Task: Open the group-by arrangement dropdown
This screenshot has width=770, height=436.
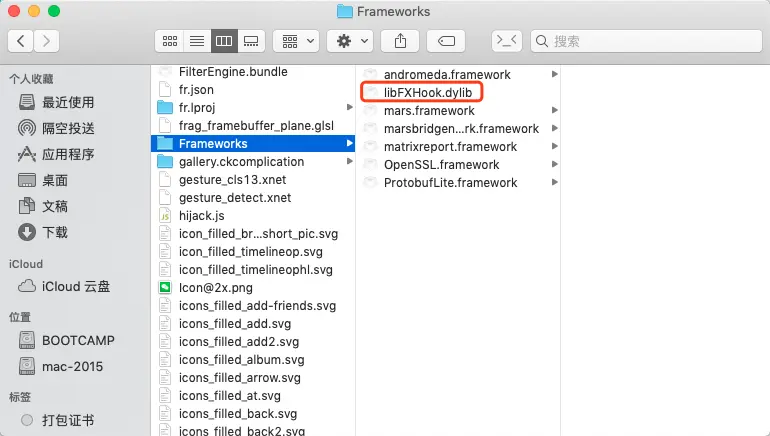Action: tap(296, 41)
